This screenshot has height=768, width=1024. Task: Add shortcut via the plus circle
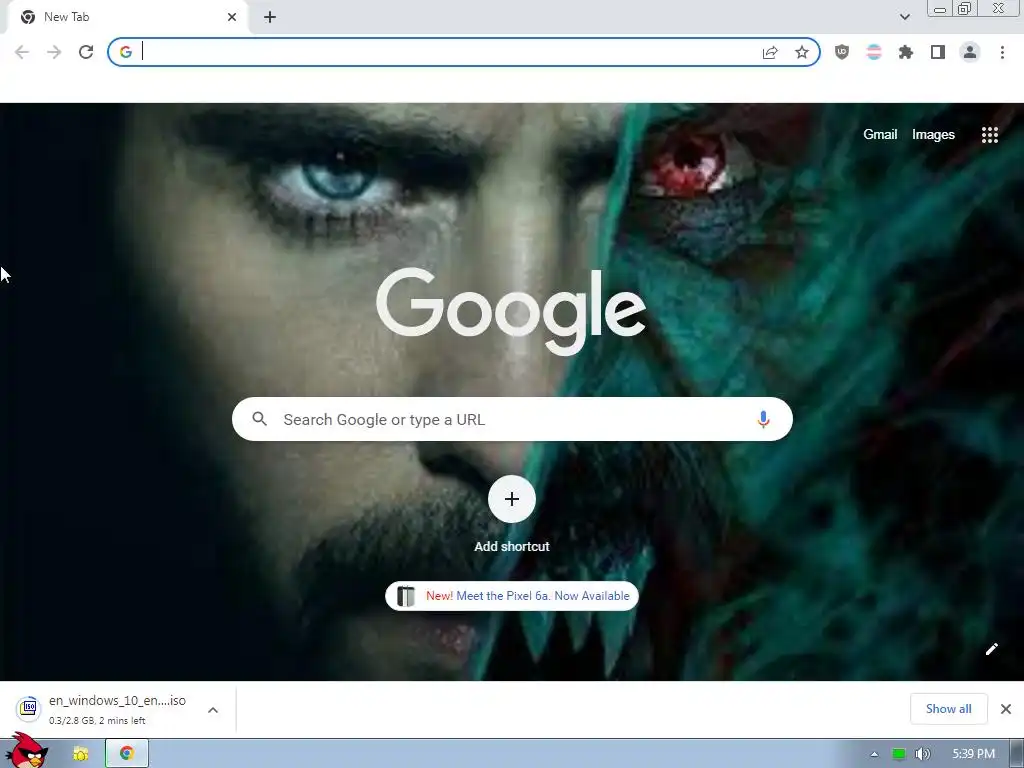pyautogui.click(x=512, y=500)
